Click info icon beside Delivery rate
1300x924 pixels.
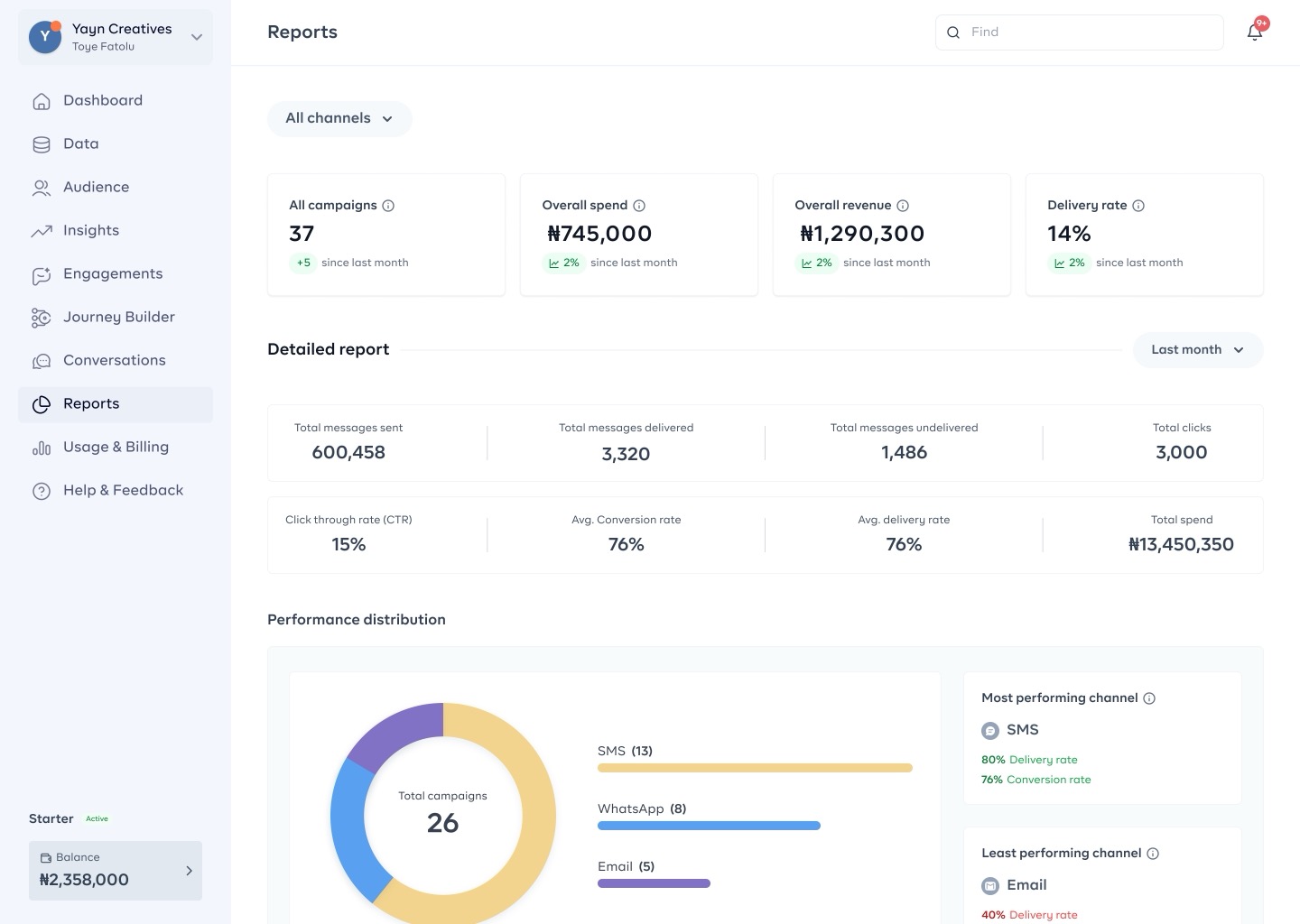pos(1138,206)
